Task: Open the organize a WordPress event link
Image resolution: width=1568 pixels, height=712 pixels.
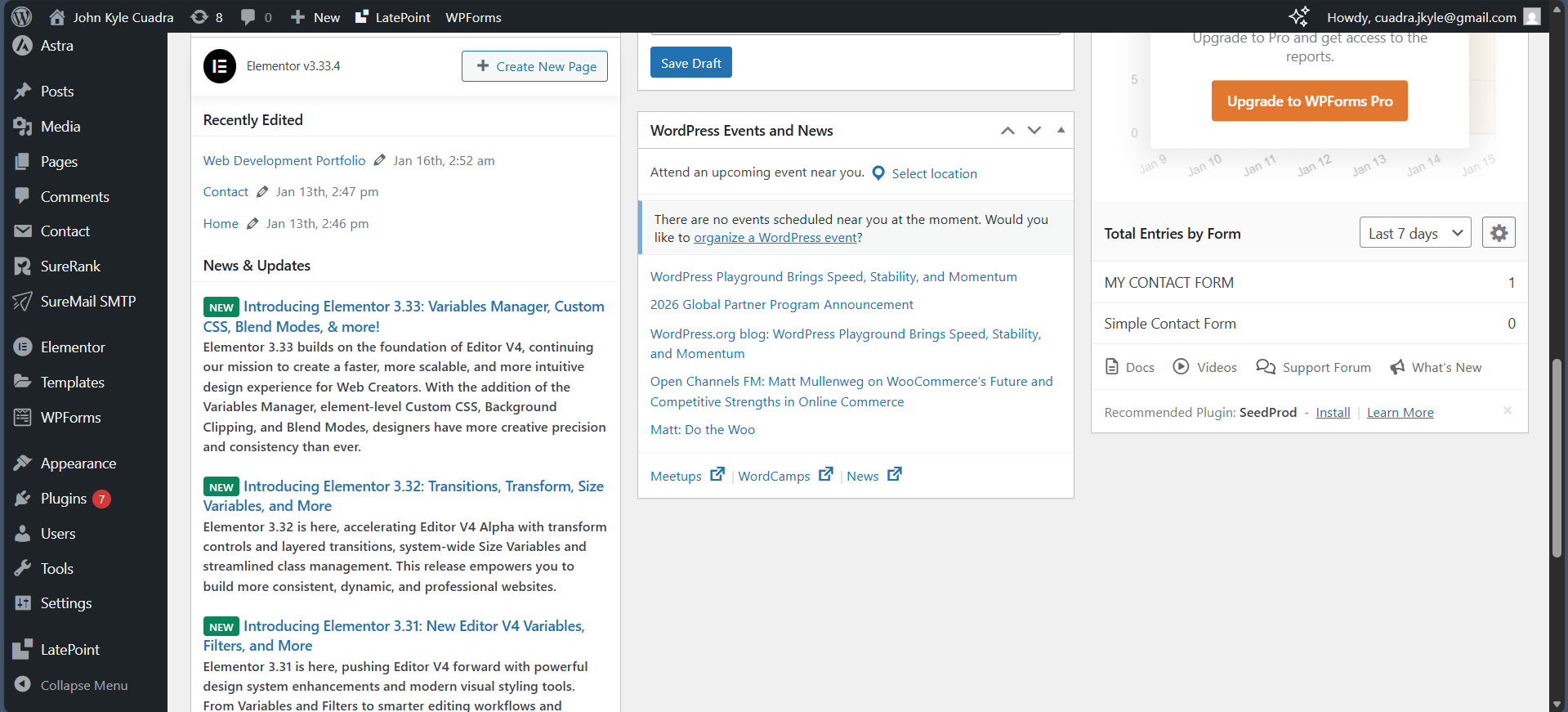Action: point(775,238)
